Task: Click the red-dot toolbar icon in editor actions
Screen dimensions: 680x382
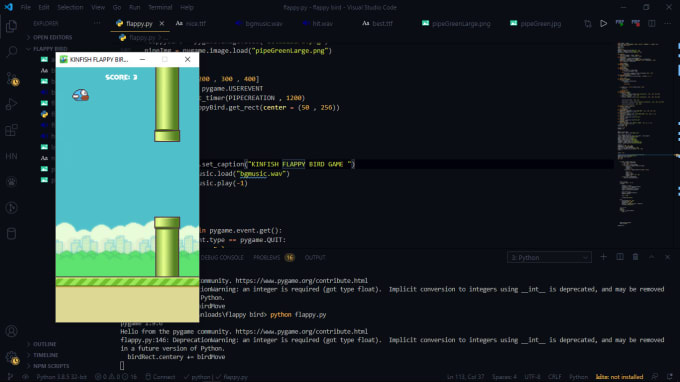Action: (636, 23)
